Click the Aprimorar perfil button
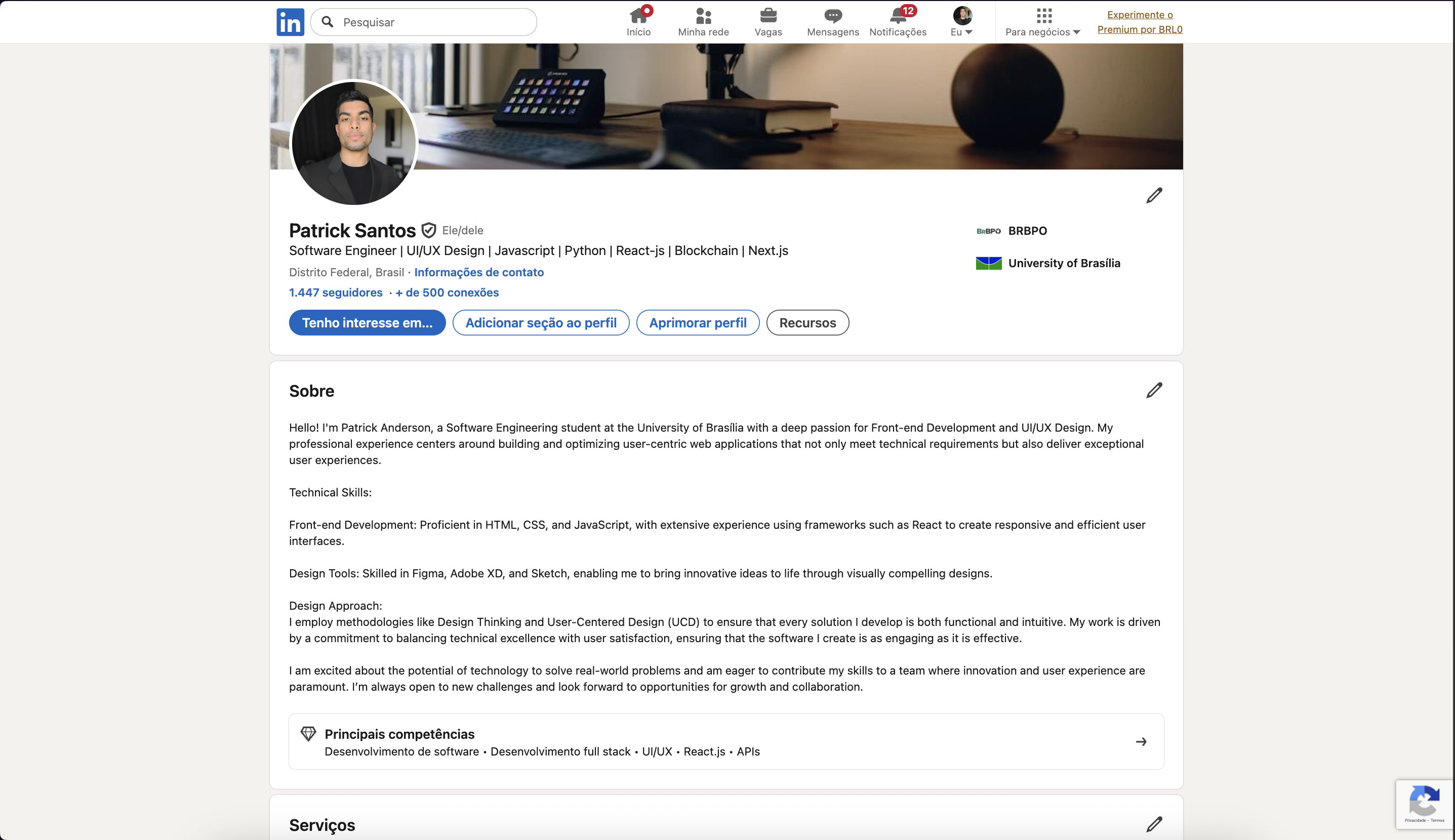Screen dimensions: 1455x840 pyautogui.click(x=697, y=322)
